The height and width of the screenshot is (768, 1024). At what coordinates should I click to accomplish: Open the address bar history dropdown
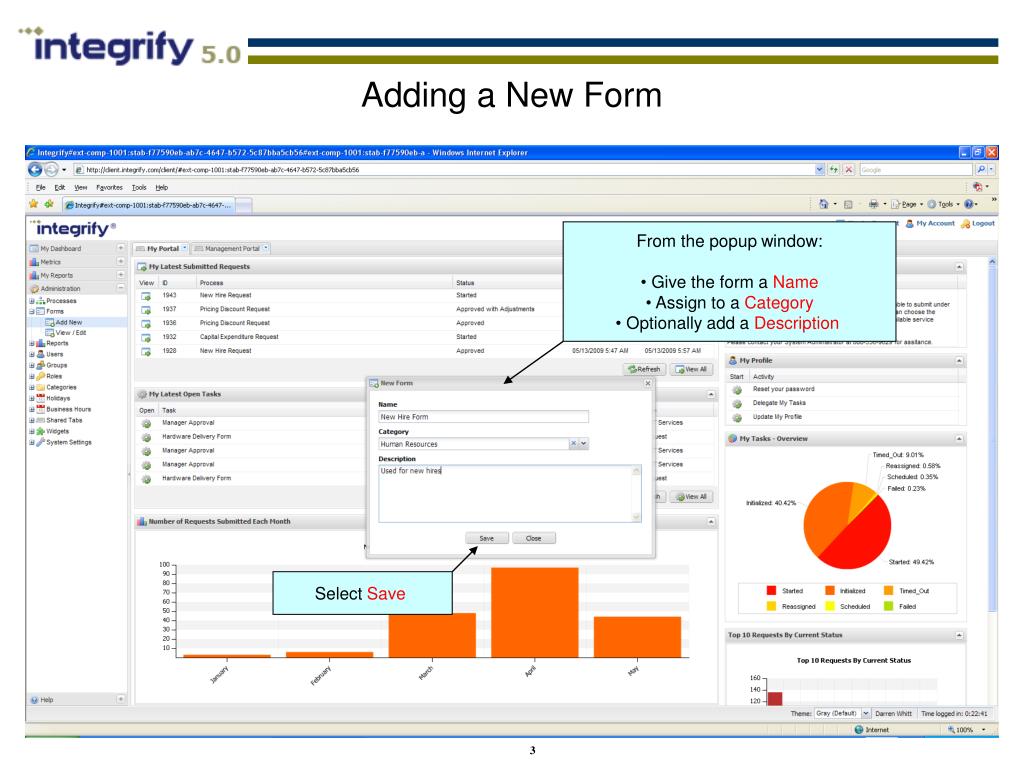(x=820, y=170)
